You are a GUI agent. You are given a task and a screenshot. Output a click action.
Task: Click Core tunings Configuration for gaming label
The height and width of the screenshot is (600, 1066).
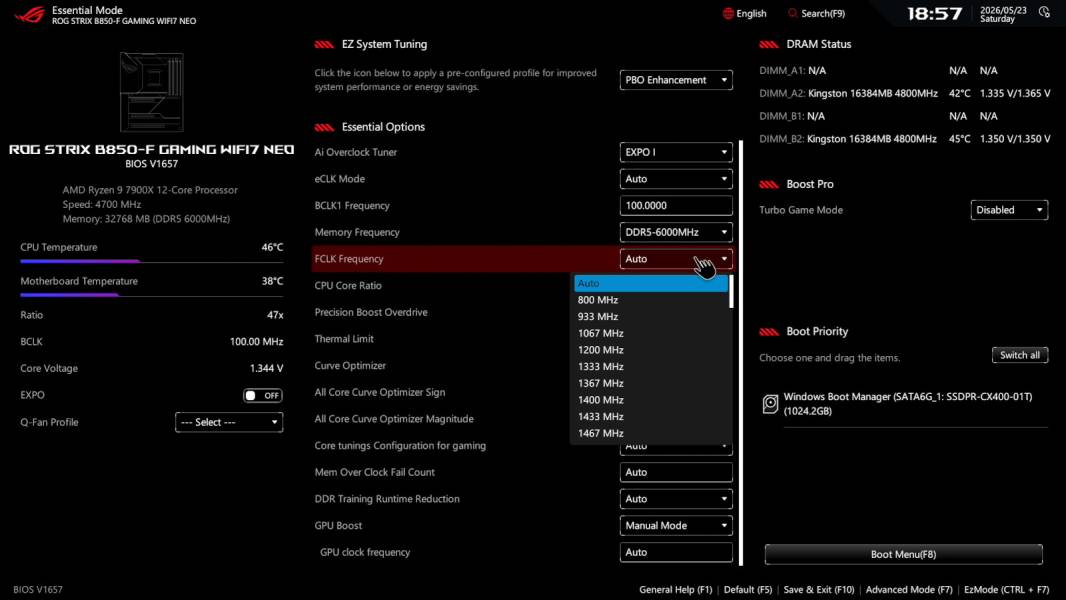click(400, 446)
